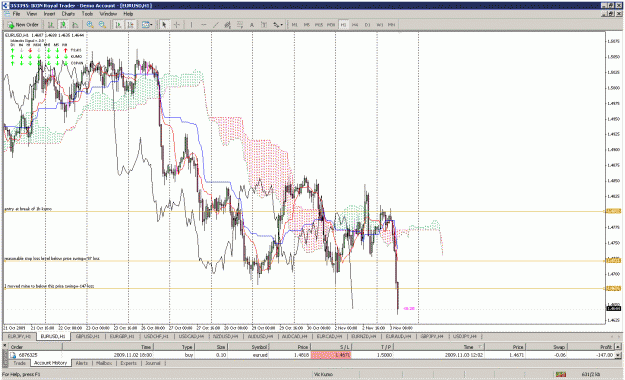The width and height of the screenshot is (625, 380).
Task: Open the File menu
Action: 16,14
